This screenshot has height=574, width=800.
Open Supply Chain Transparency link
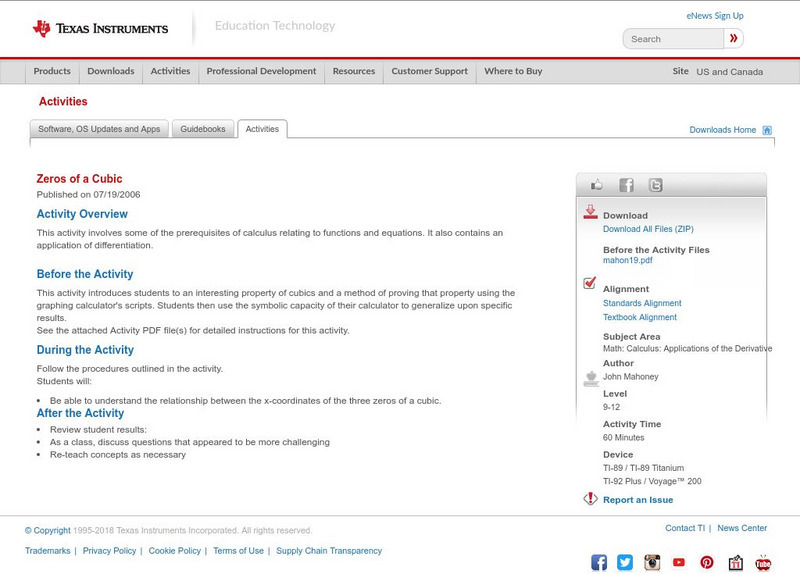329,551
